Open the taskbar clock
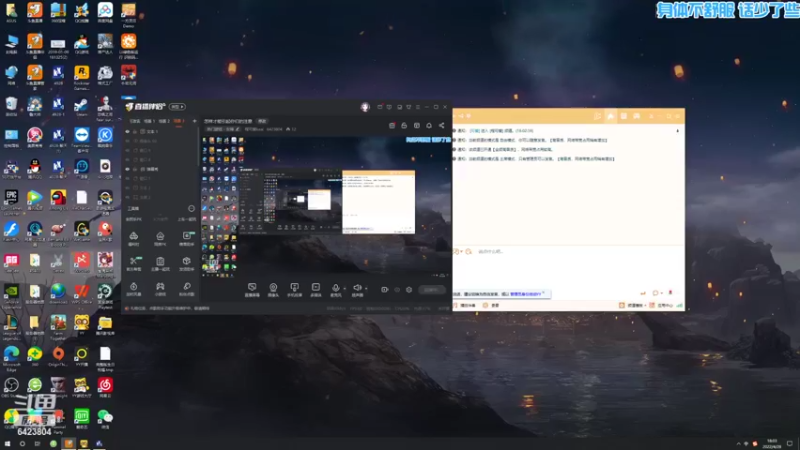The width and height of the screenshot is (800, 450). pyautogui.click(x=772, y=444)
